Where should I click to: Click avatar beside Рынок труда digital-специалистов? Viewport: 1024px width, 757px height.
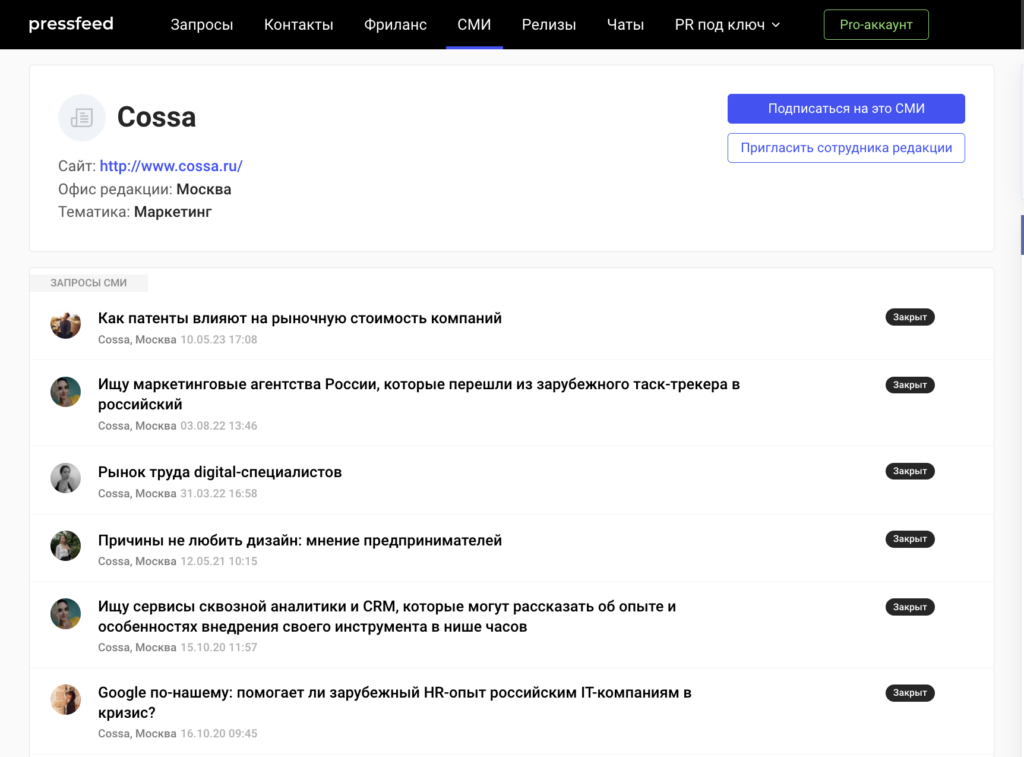point(65,477)
